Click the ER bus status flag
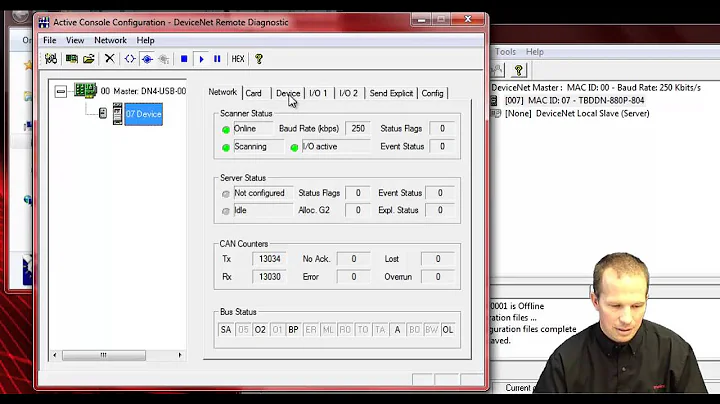Image resolution: width=720 pixels, height=404 pixels. [311, 330]
